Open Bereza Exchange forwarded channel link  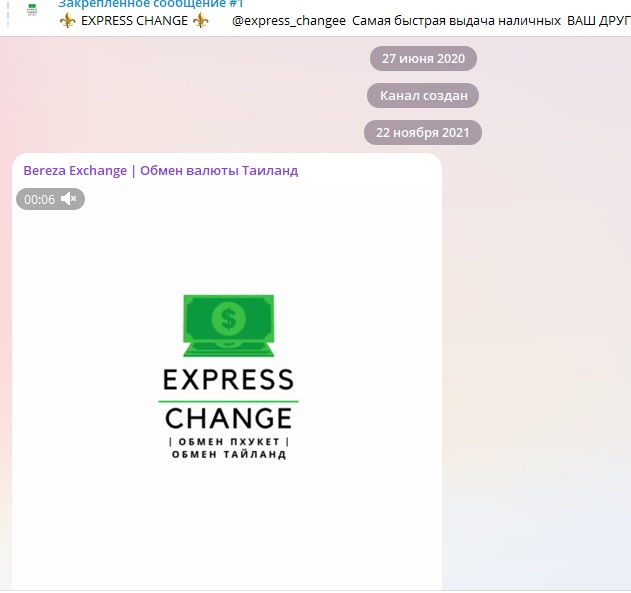tap(161, 171)
